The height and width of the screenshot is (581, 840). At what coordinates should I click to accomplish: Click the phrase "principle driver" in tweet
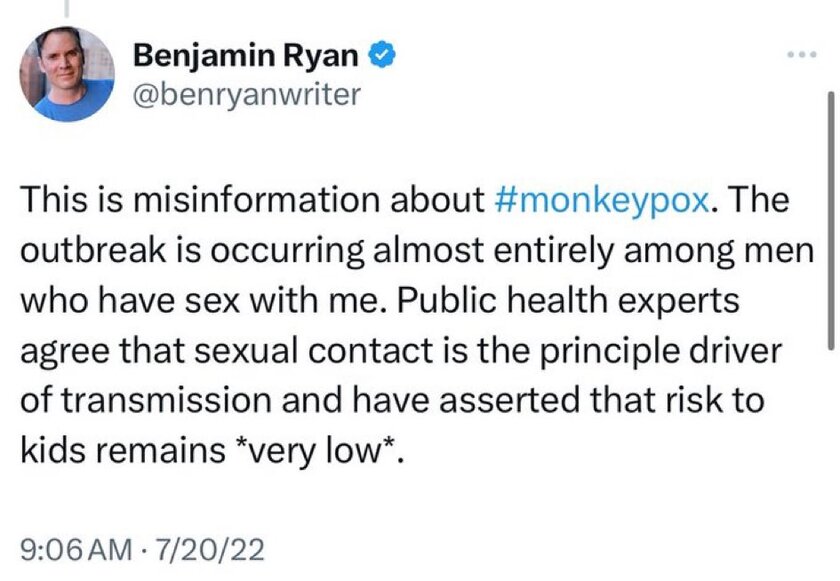click(660, 351)
